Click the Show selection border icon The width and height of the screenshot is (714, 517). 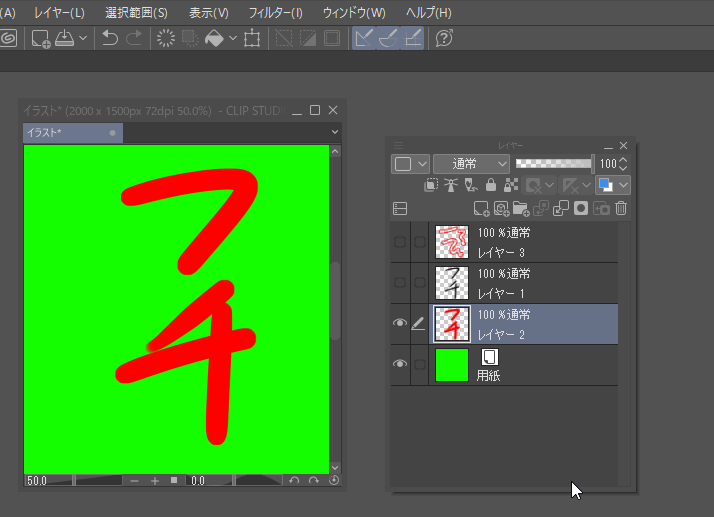point(332,38)
